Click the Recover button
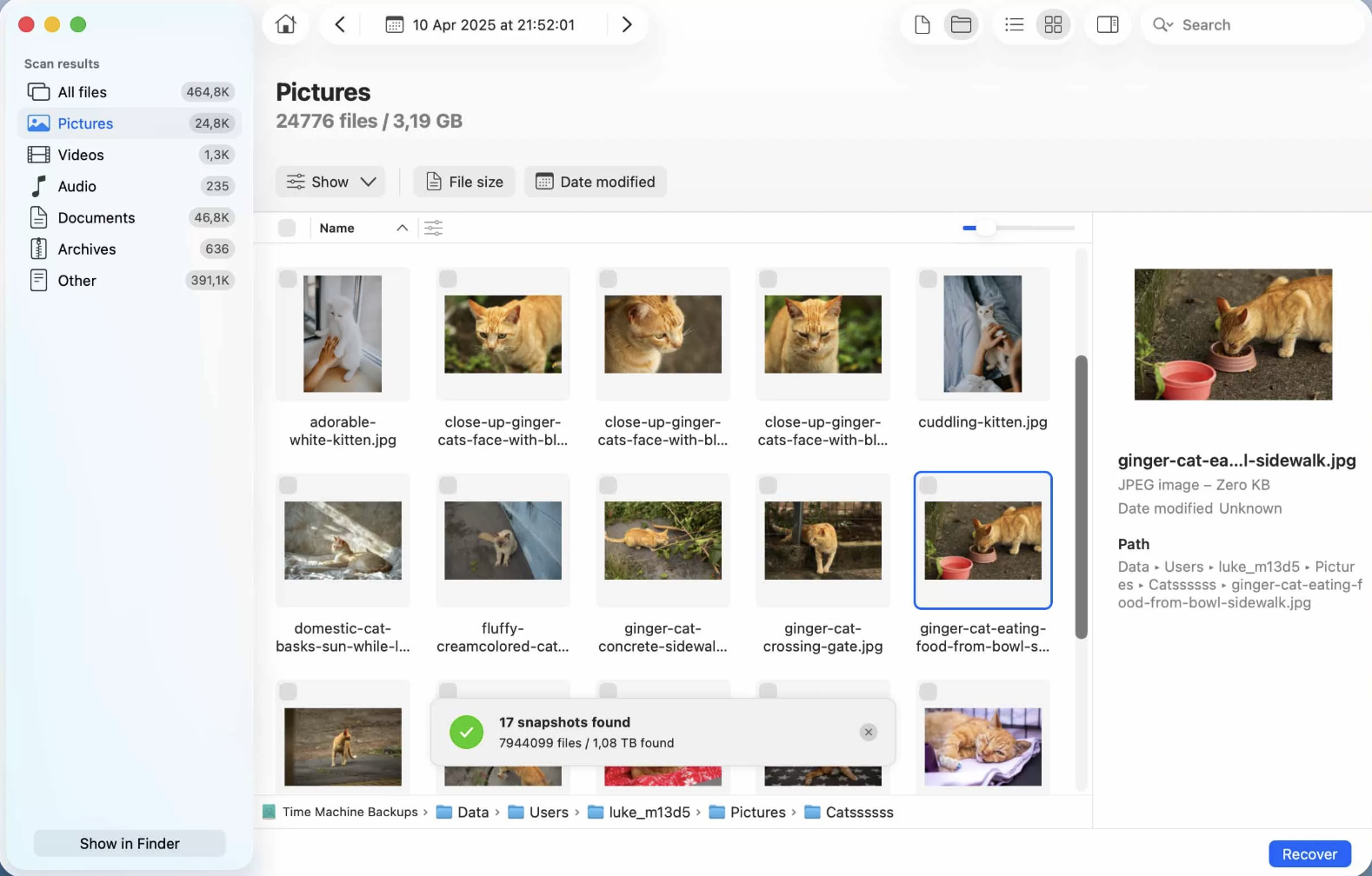Screen dimensions: 1372x876 click(1309, 854)
